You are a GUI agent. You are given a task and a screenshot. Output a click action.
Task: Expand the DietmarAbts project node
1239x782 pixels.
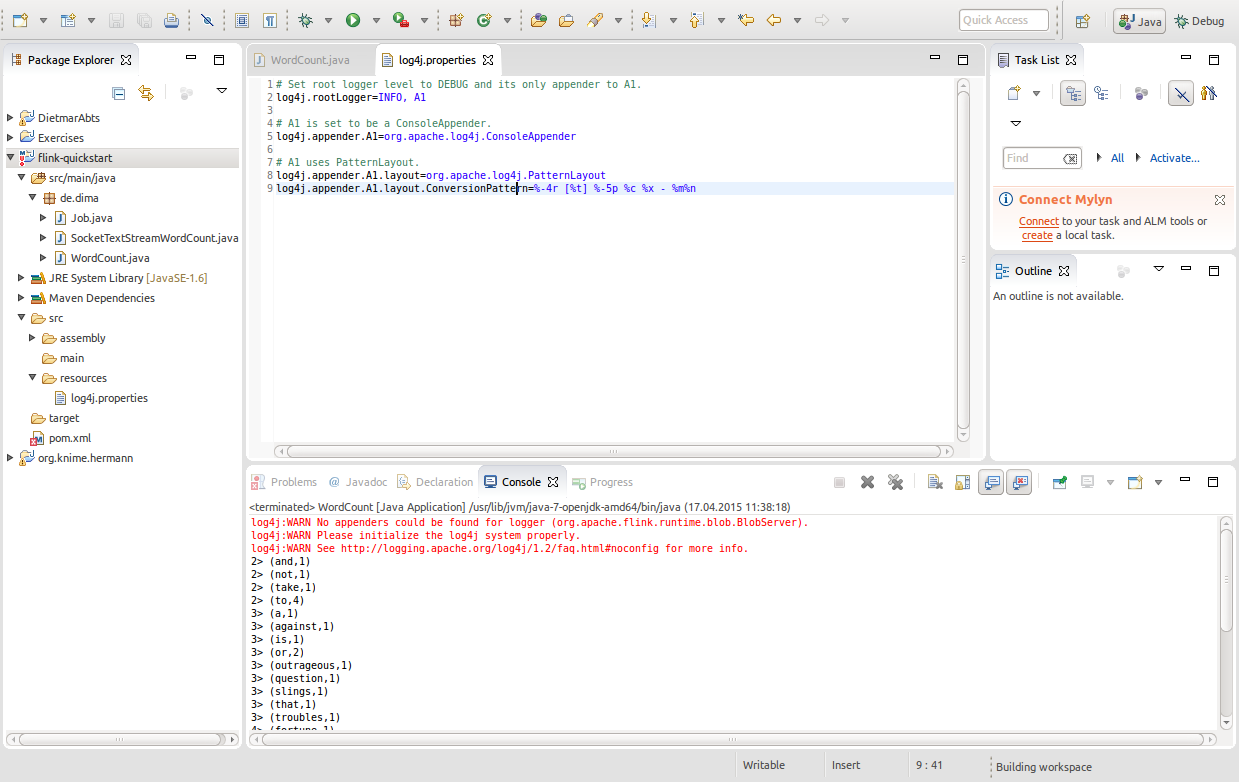(x=10, y=118)
